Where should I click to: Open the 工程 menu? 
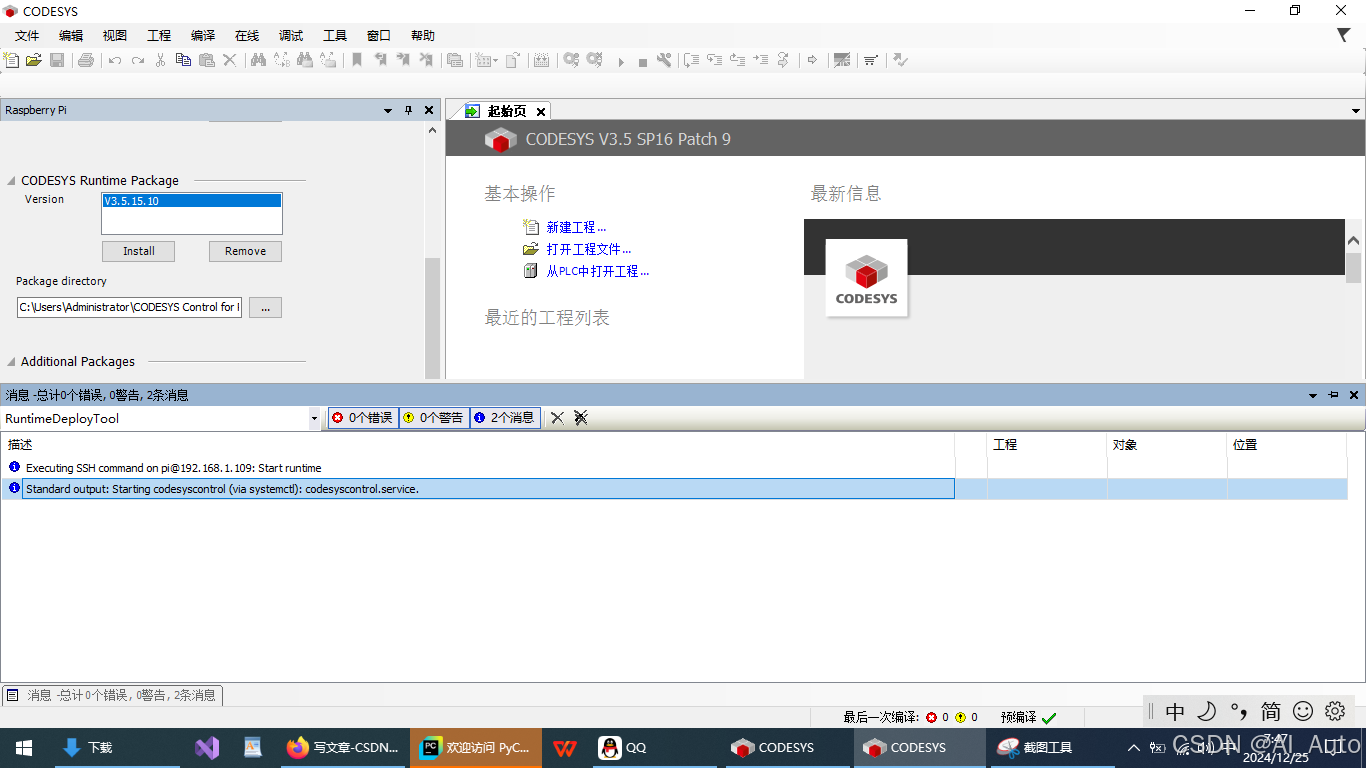click(x=159, y=36)
